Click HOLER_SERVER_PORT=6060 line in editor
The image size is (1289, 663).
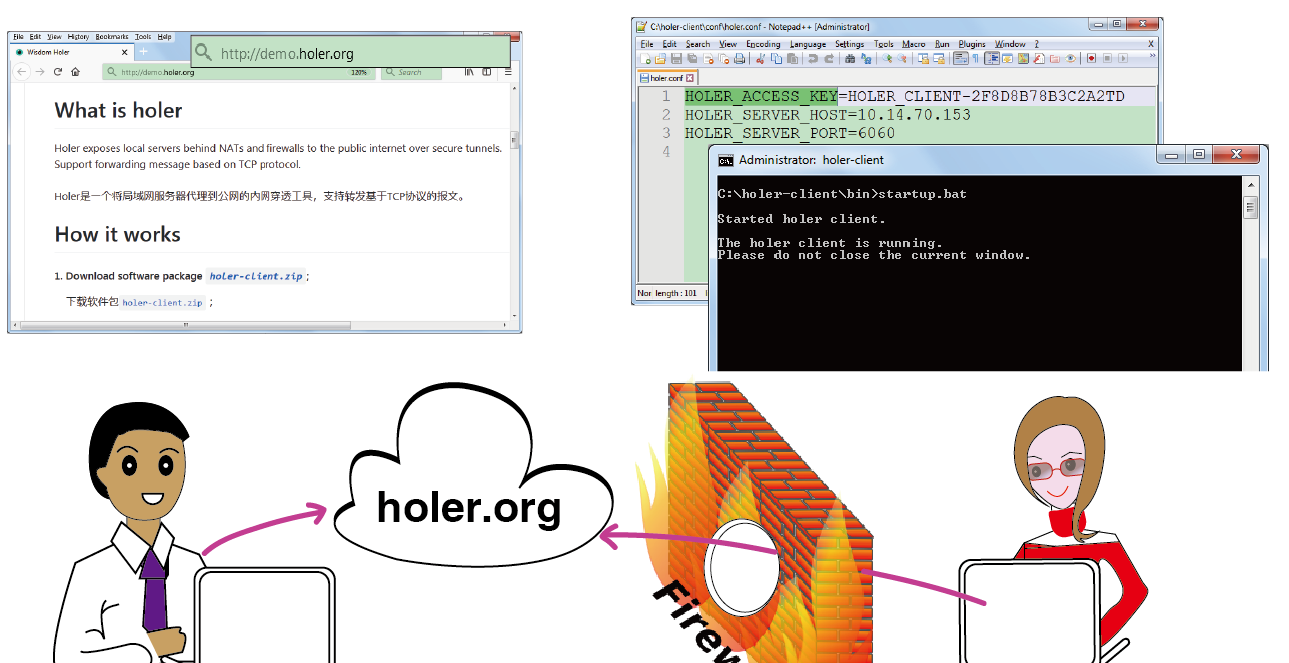[789, 133]
